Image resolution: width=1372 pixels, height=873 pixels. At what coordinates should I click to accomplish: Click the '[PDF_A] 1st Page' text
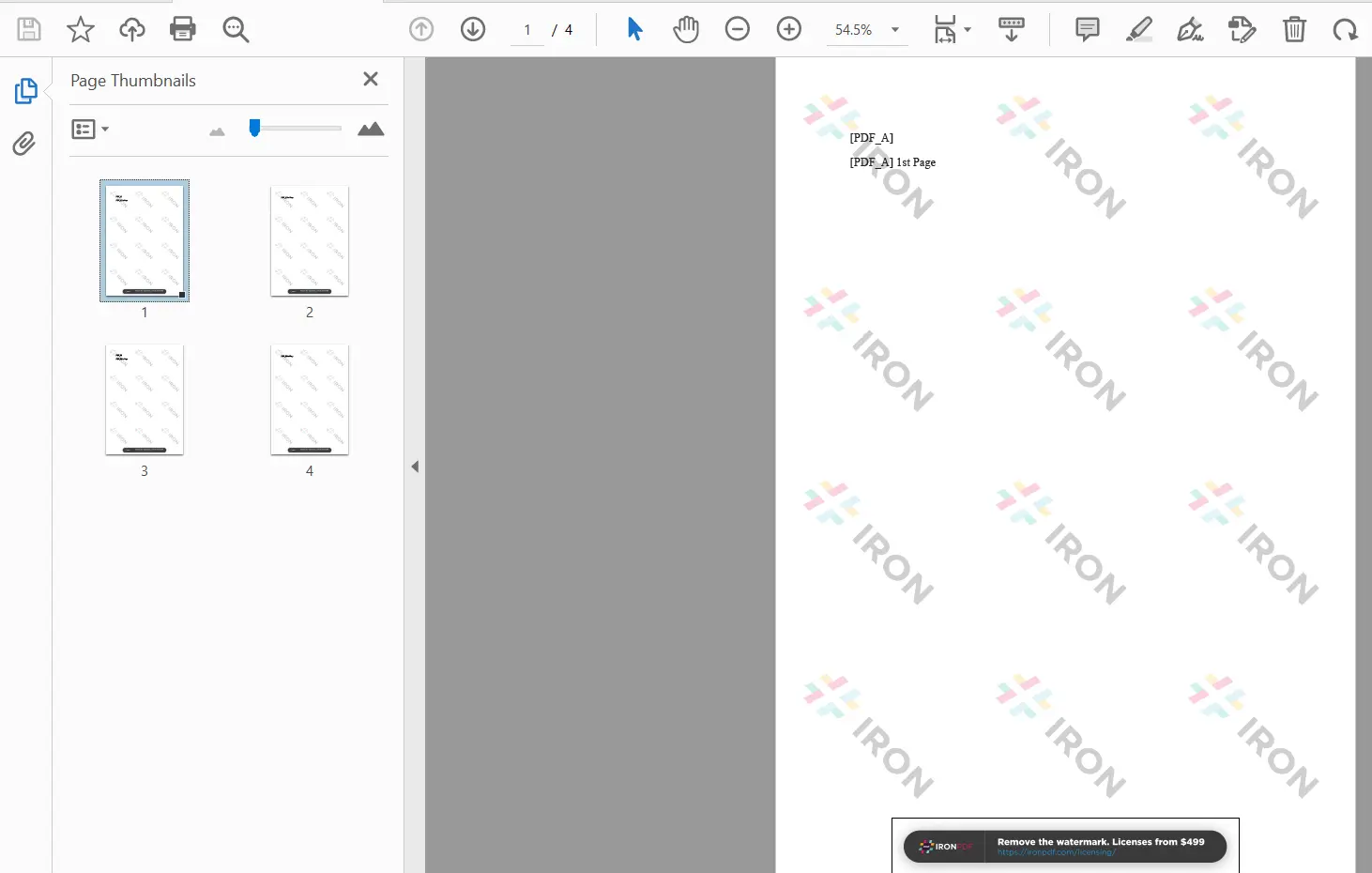pos(892,162)
